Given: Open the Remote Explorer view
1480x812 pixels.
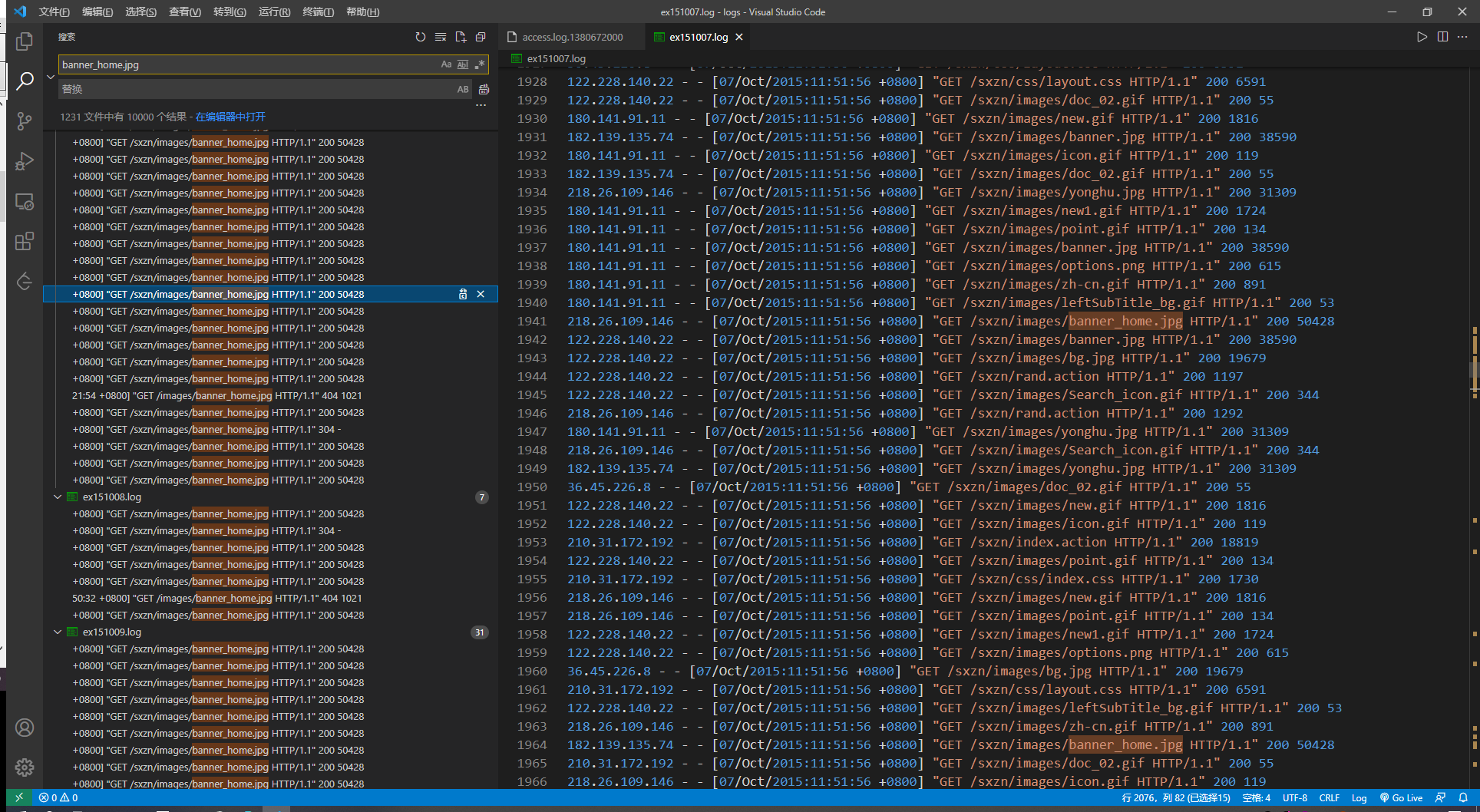Looking at the screenshot, I should pos(25,201).
